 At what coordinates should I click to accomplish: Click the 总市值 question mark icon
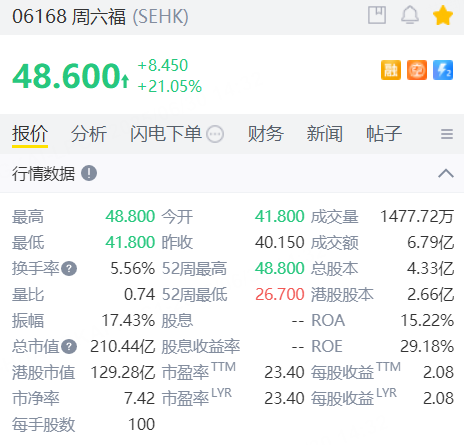tap(69, 347)
